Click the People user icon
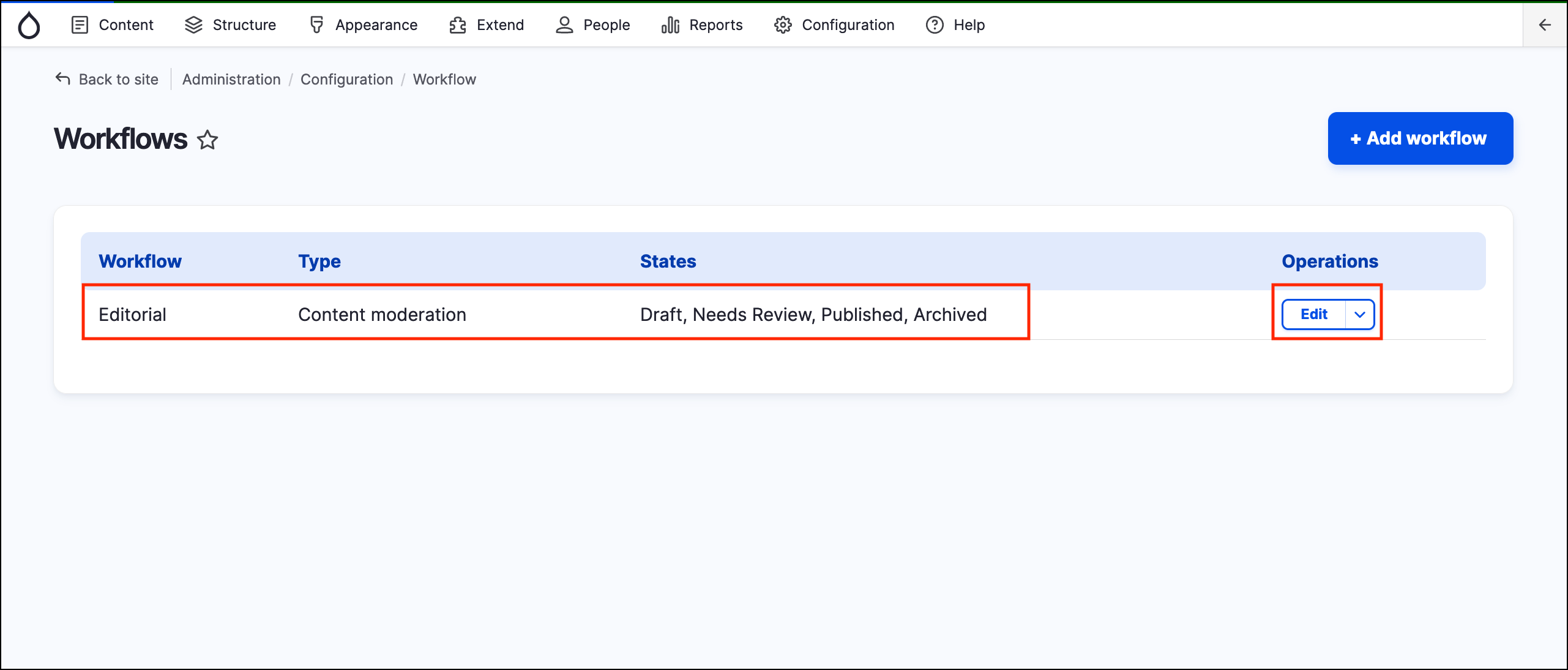Viewport: 1568px width, 670px height. click(564, 25)
